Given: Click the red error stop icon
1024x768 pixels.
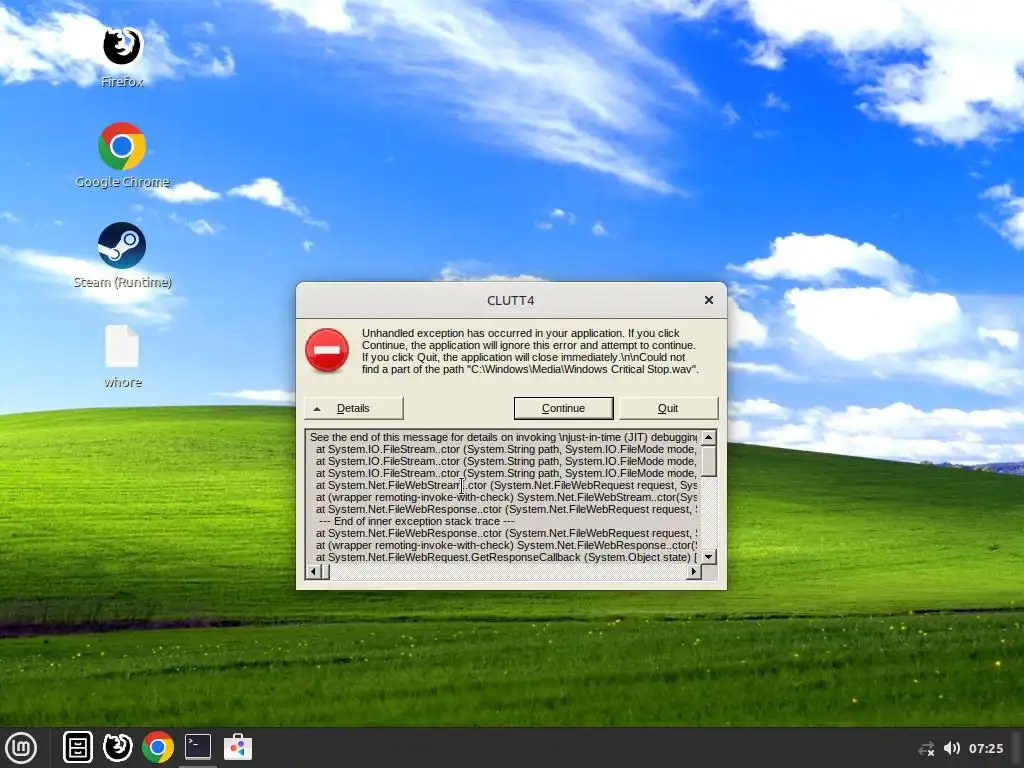Looking at the screenshot, I should tap(327, 350).
